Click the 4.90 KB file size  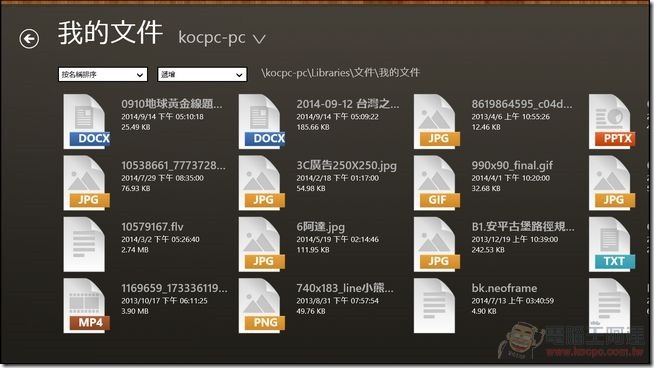click(484, 311)
